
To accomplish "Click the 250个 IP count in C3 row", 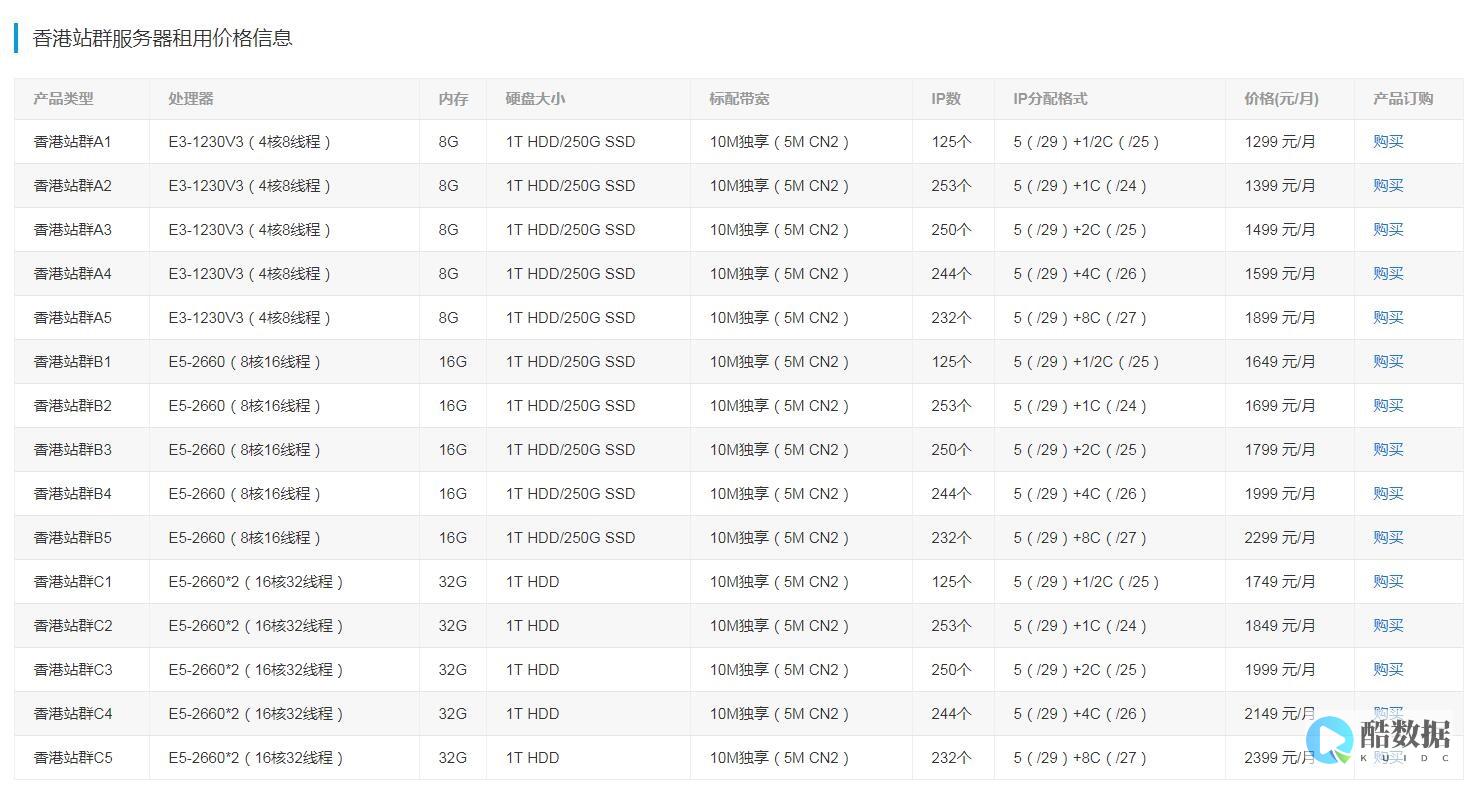I will pos(951,670).
